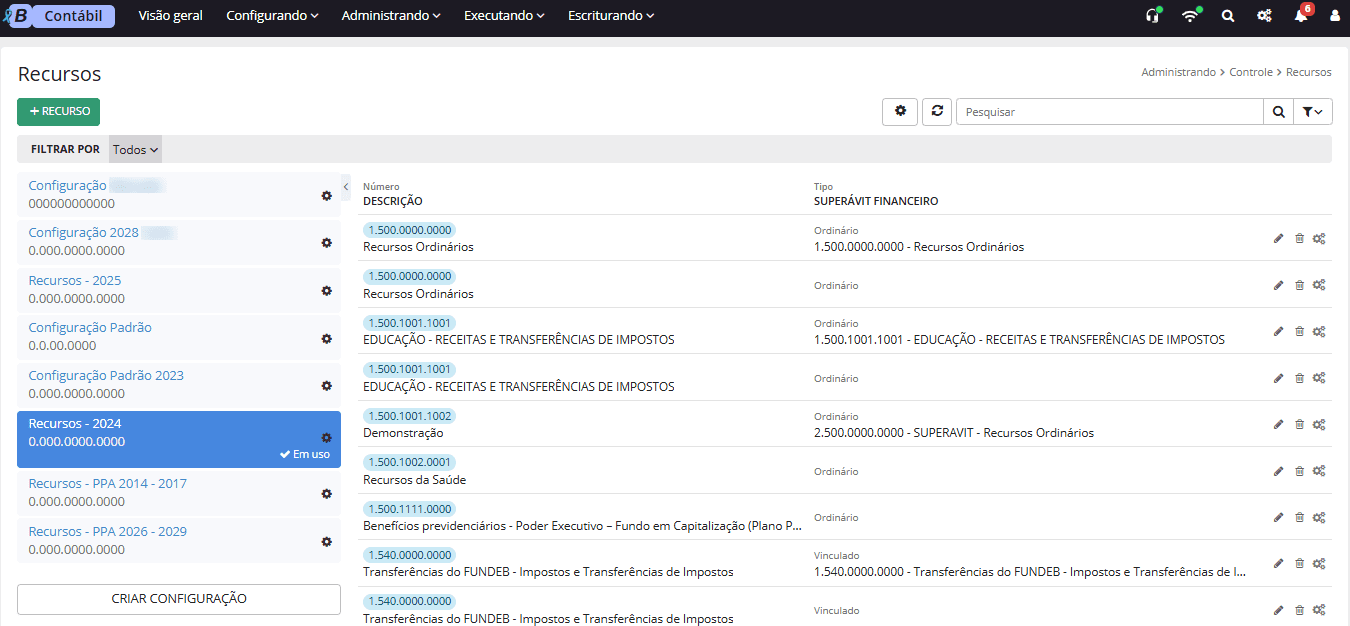Open the notifications bell icon
The height and width of the screenshot is (626, 1350).
point(1300,16)
